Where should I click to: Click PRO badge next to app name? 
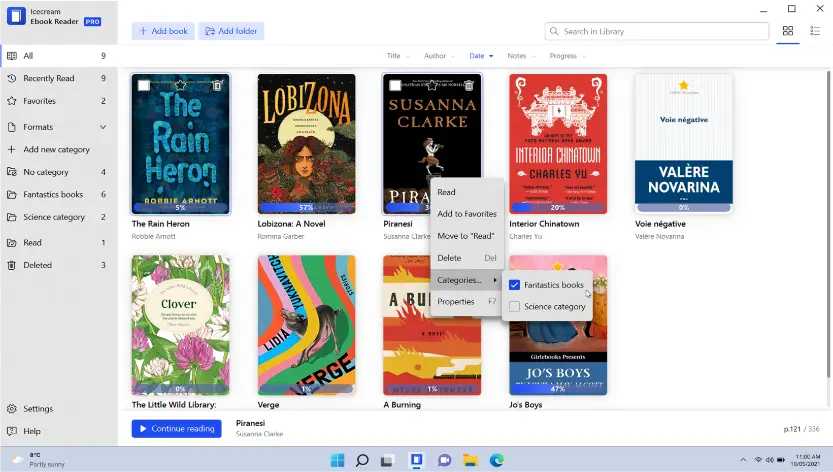pos(92,22)
